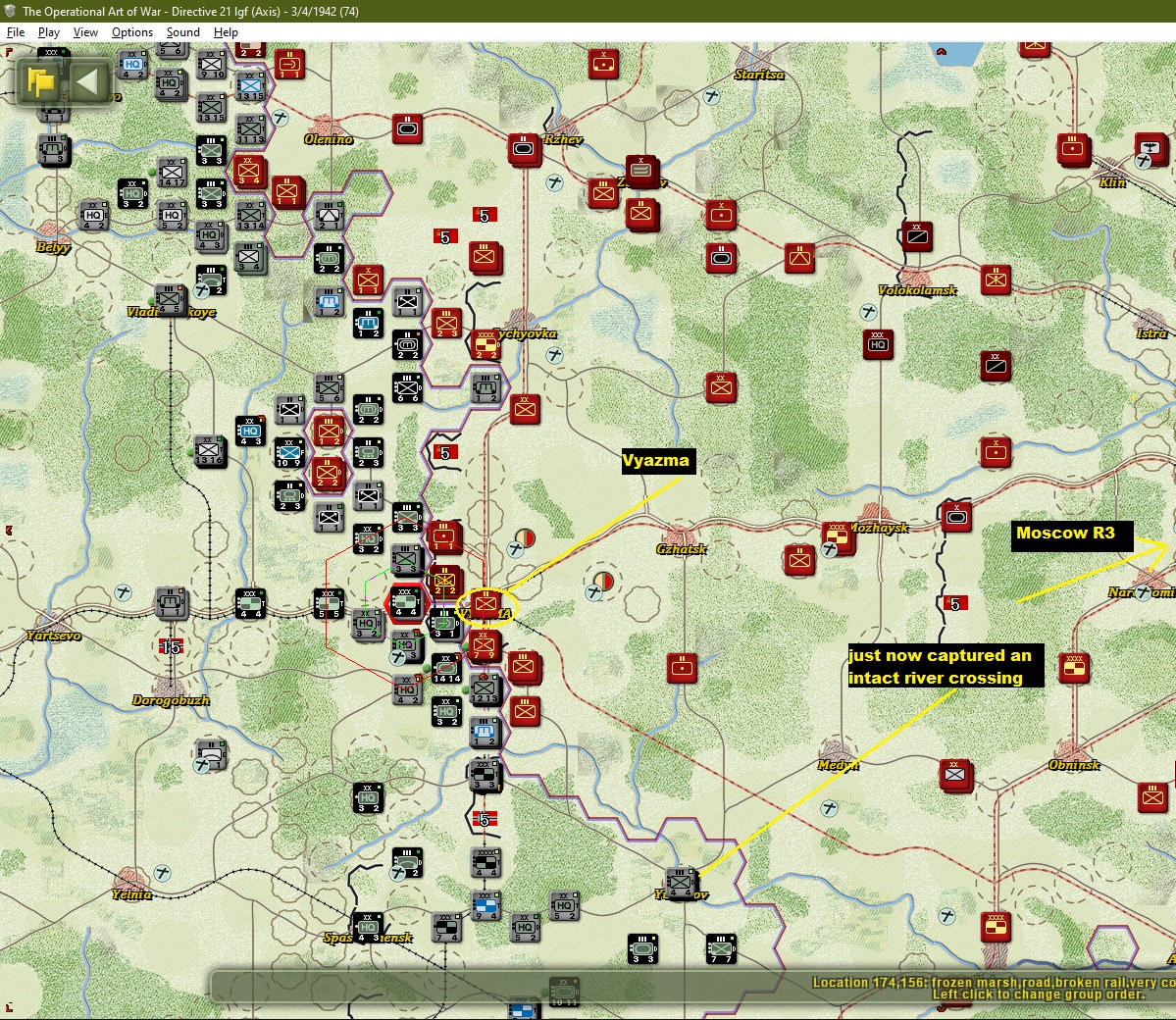Select the Soviet armor unit east of Mozhaysk

[x=956, y=517]
